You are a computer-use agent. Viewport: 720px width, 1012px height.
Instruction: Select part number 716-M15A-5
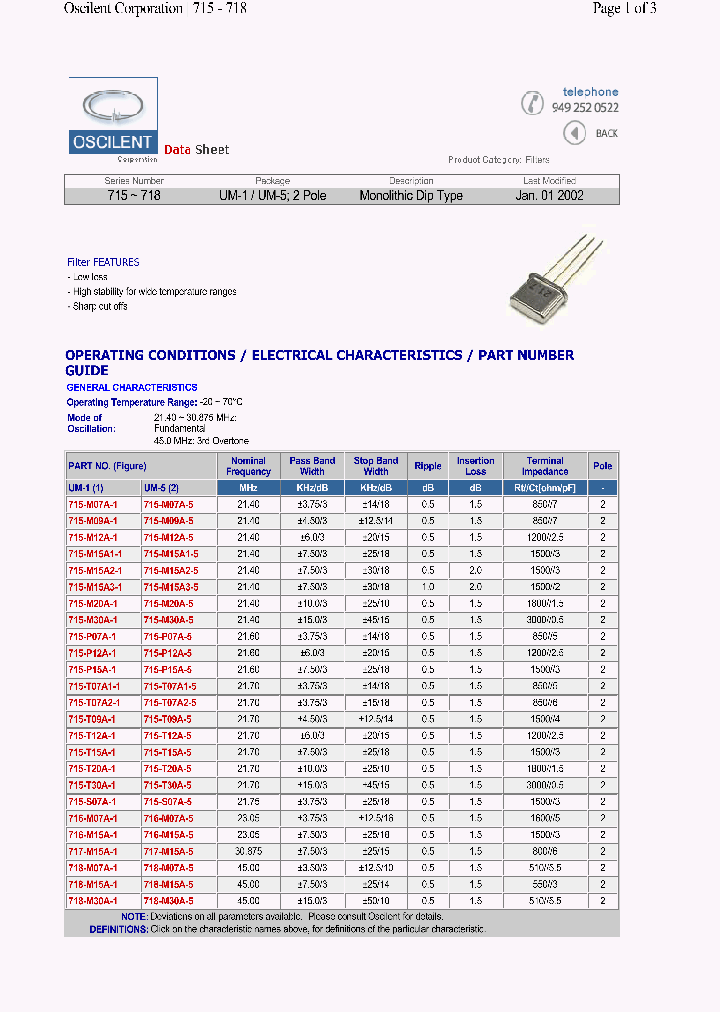click(168, 835)
